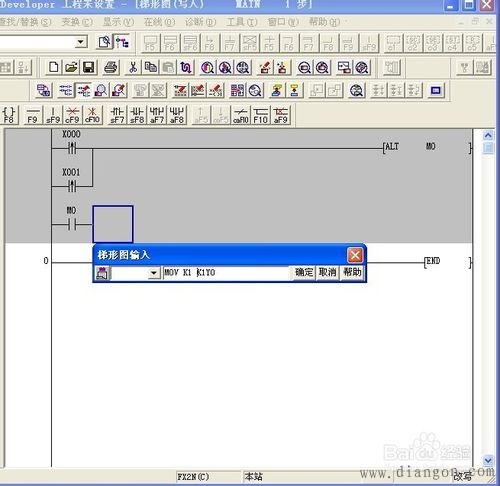Click the vertical scrollbar up arrow
500x486 pixels.
(488, 135)
